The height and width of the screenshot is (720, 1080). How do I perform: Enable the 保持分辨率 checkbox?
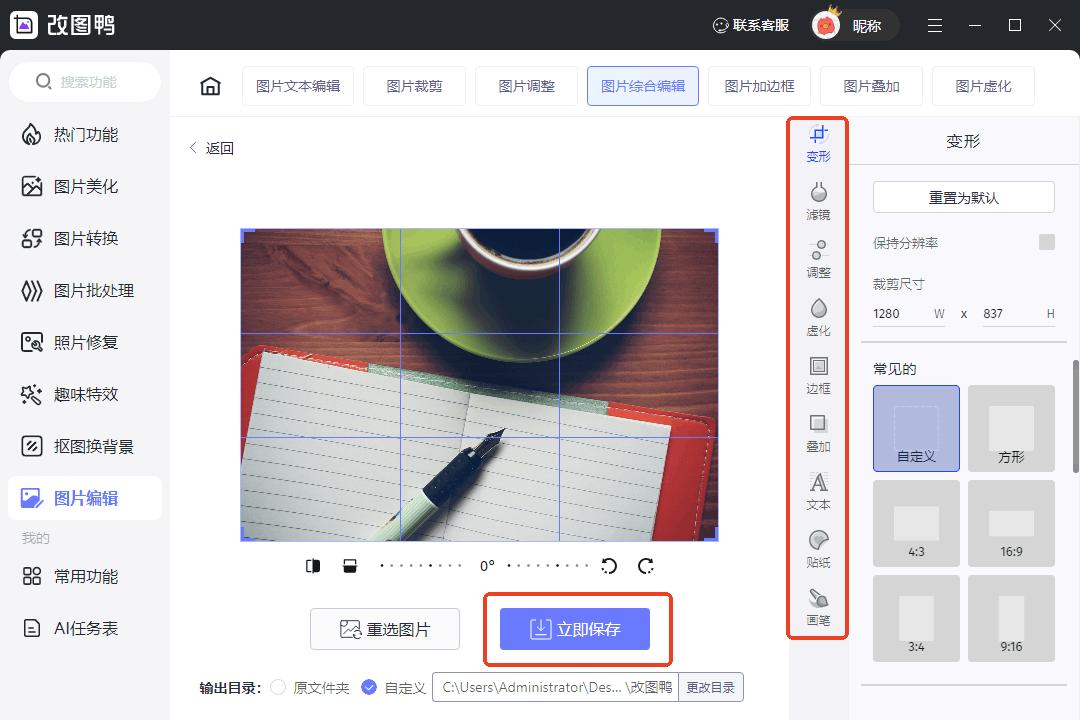(1047, 242)
